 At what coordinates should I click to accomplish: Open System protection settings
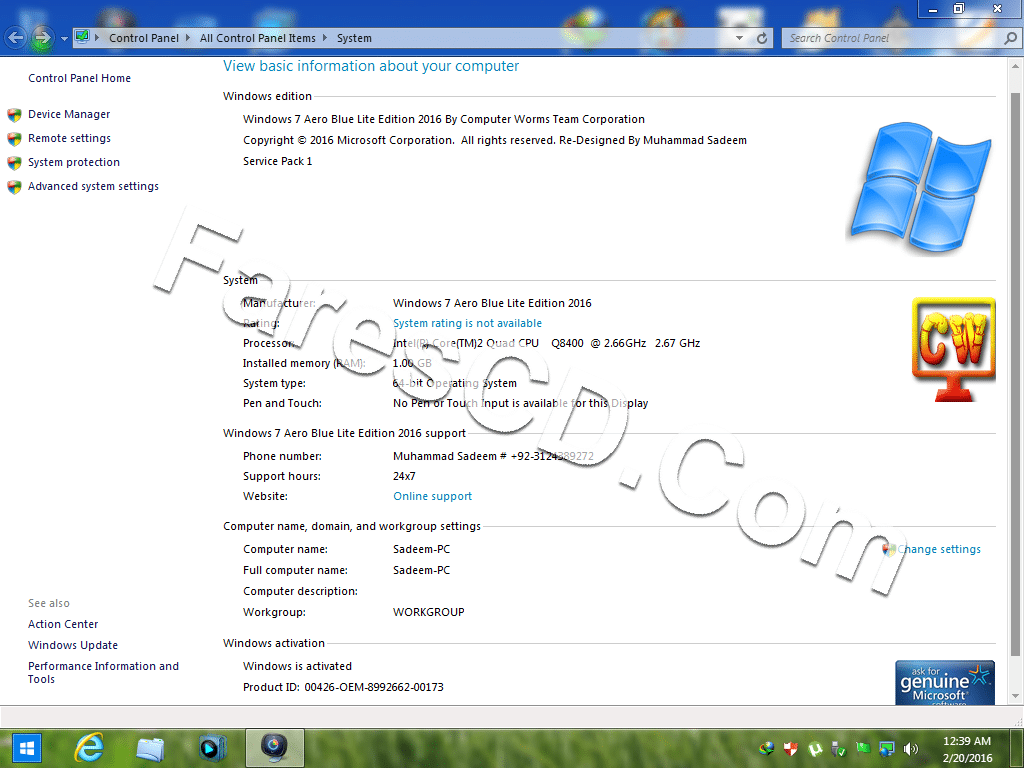point(74,162)
